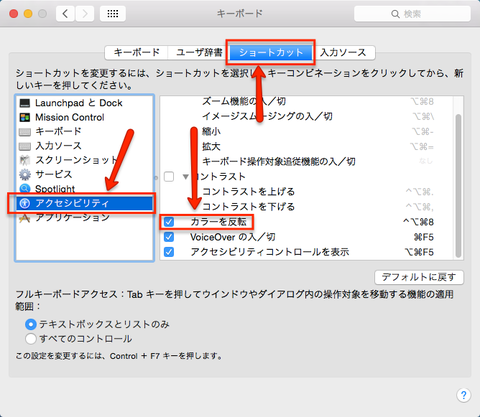Click the 検索 search field
480x417 pixels.
[x=412, y=14]
